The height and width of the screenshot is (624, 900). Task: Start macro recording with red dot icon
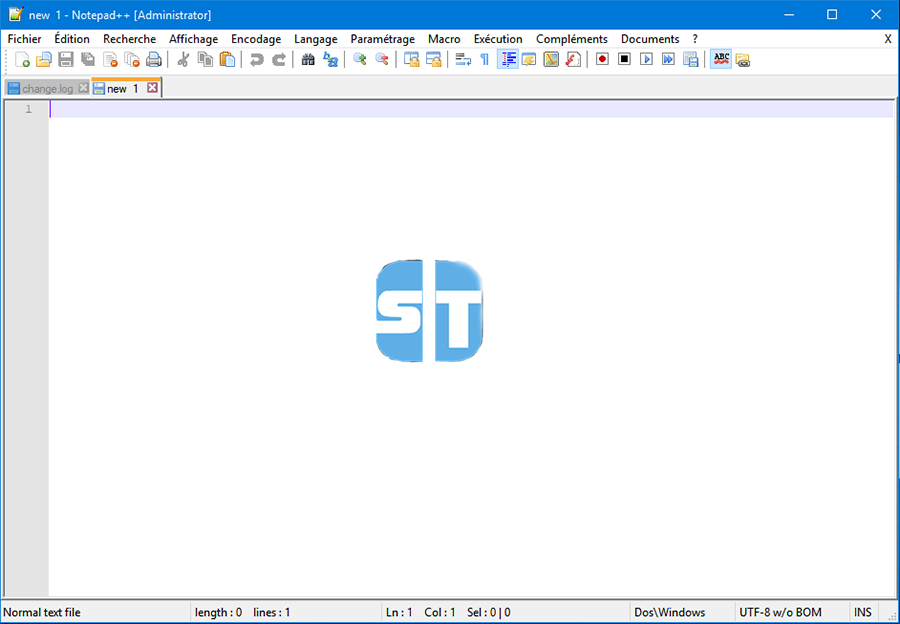(x=602, y=59)
